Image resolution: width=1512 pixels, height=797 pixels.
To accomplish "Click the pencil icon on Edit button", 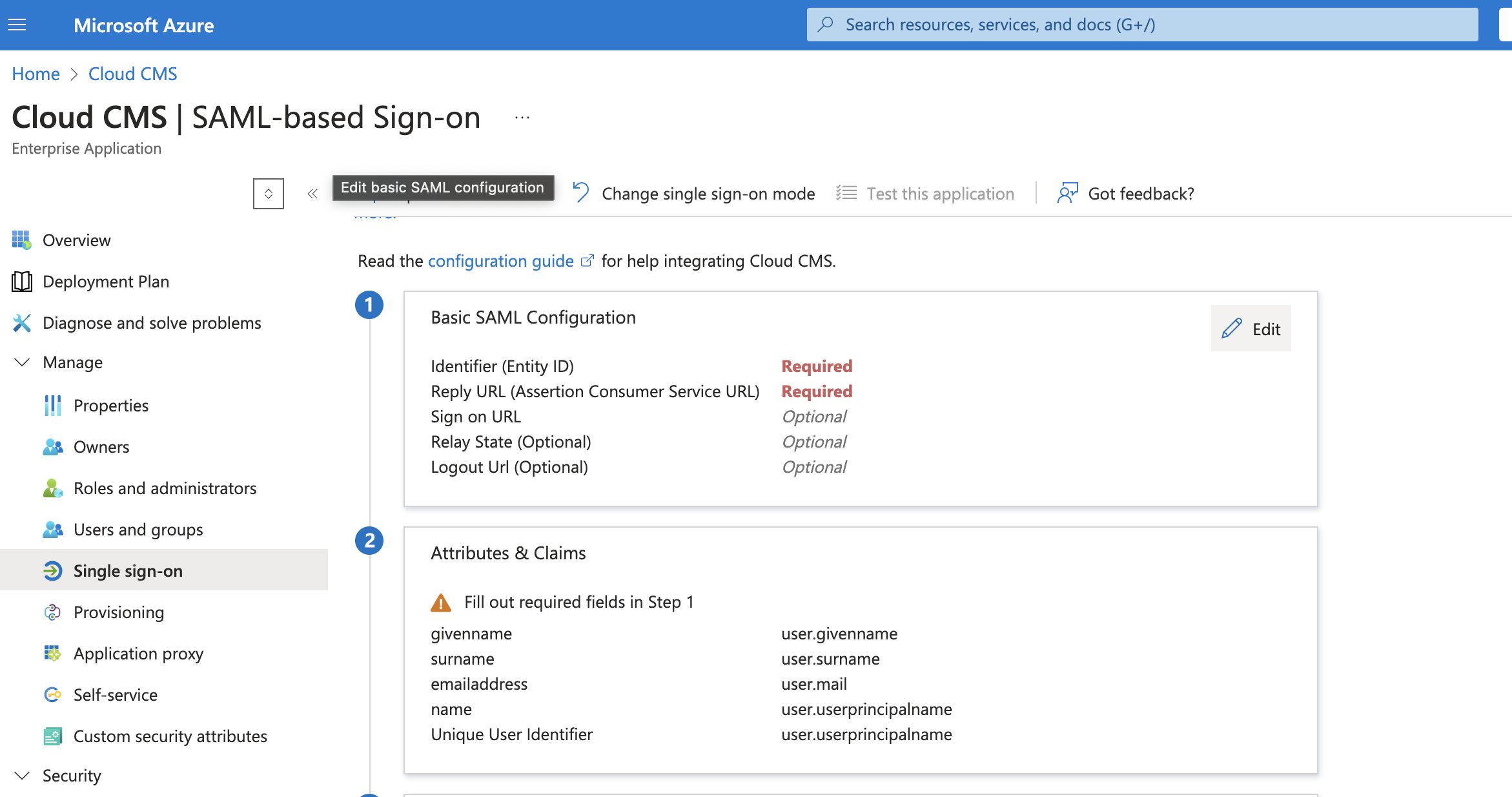I will (x=1232, y=329).
